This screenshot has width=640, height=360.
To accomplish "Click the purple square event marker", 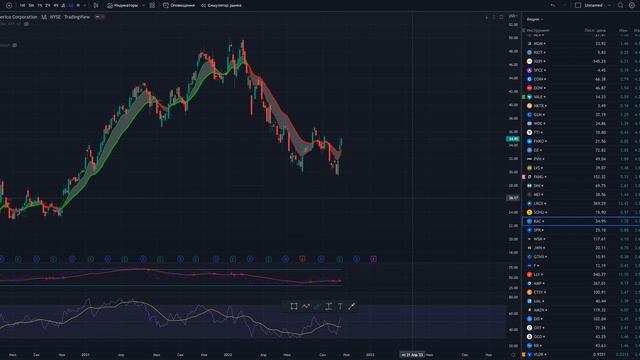I will tap(373, 259).
